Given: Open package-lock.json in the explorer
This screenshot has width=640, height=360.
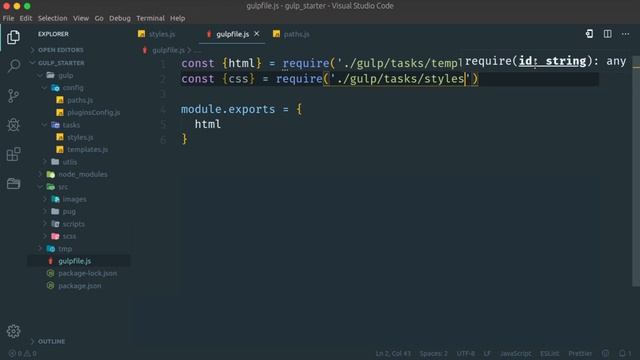Looking at the screenshot, I should click(87, 273).
